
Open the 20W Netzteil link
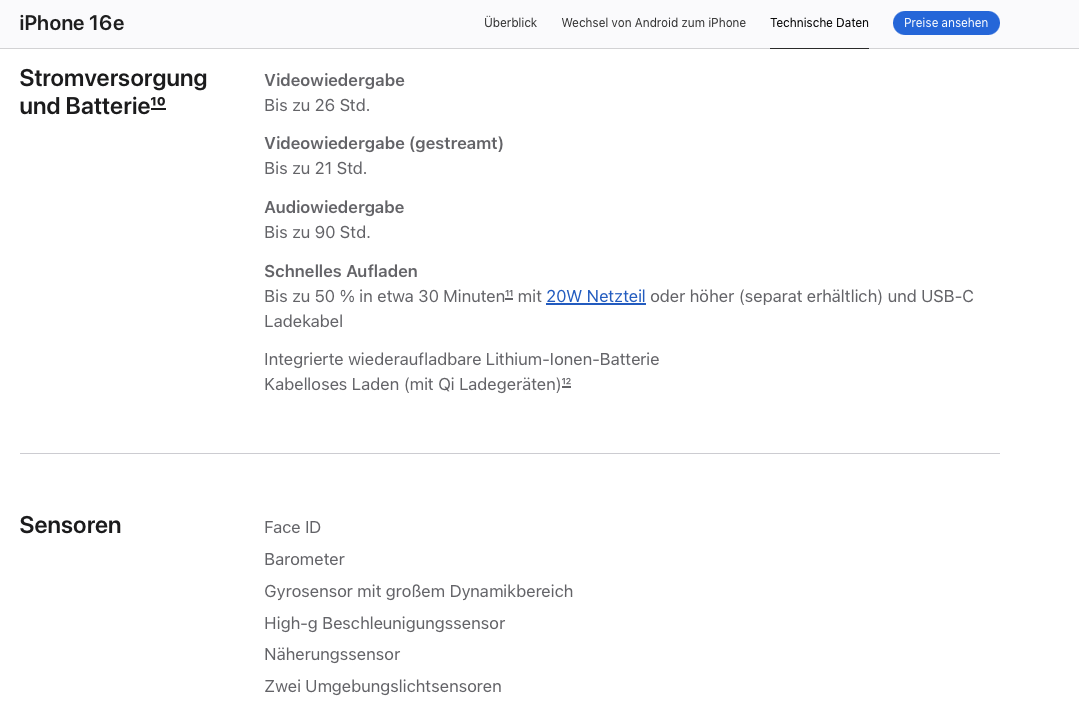click(595, 296)
